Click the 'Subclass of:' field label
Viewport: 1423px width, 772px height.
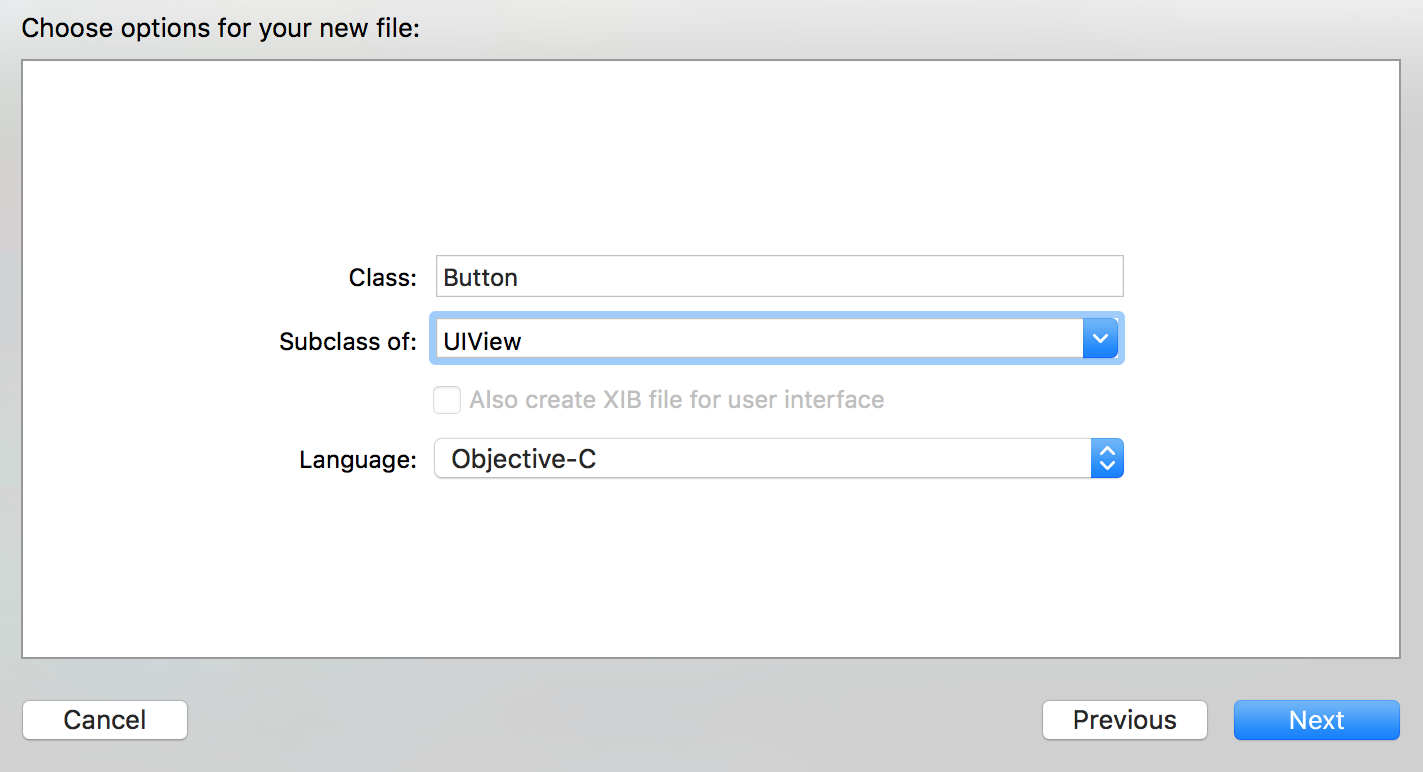point(347,341)
